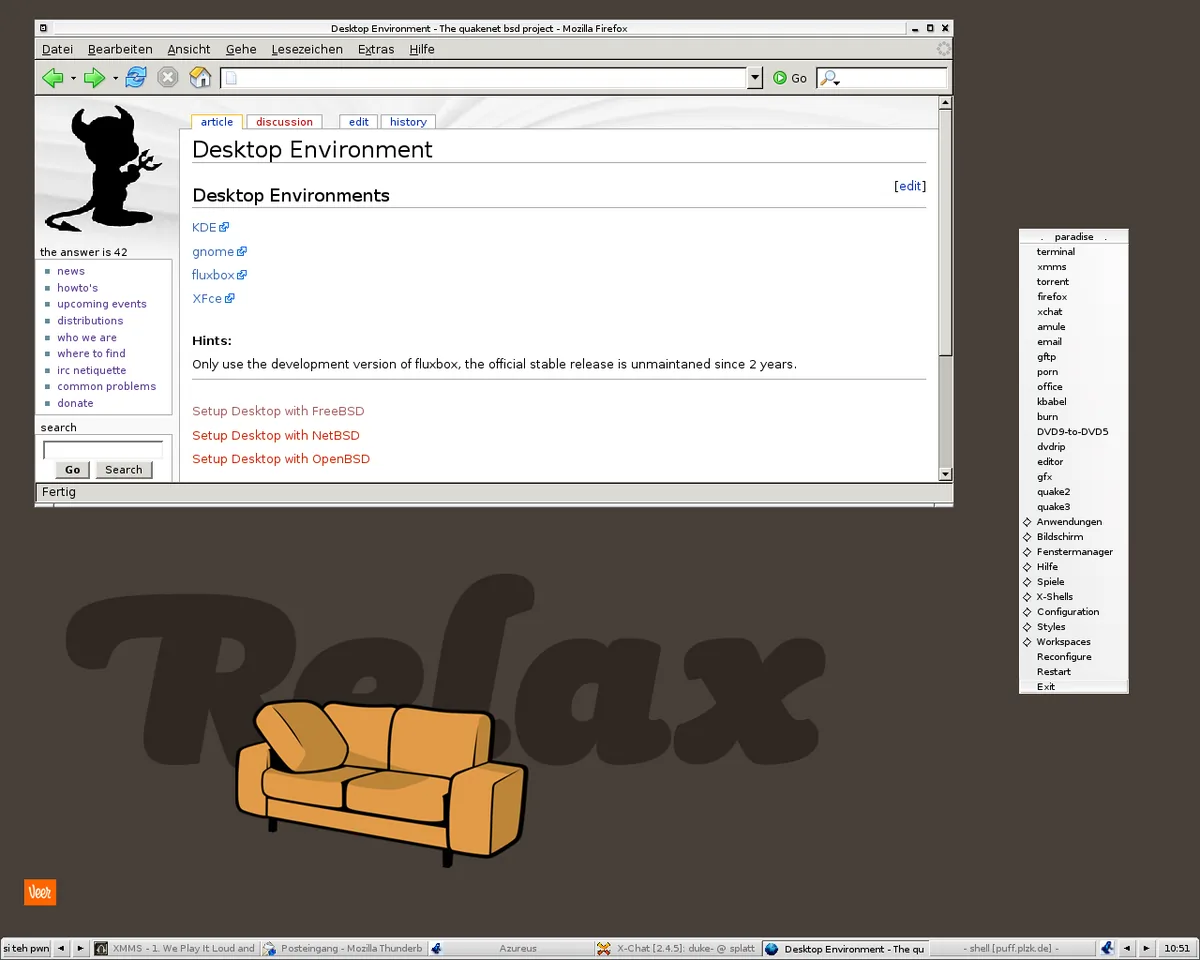The image size is (1200, 960).
Task: Click the wiki sidebar Go button
Action: coord(73,470)
